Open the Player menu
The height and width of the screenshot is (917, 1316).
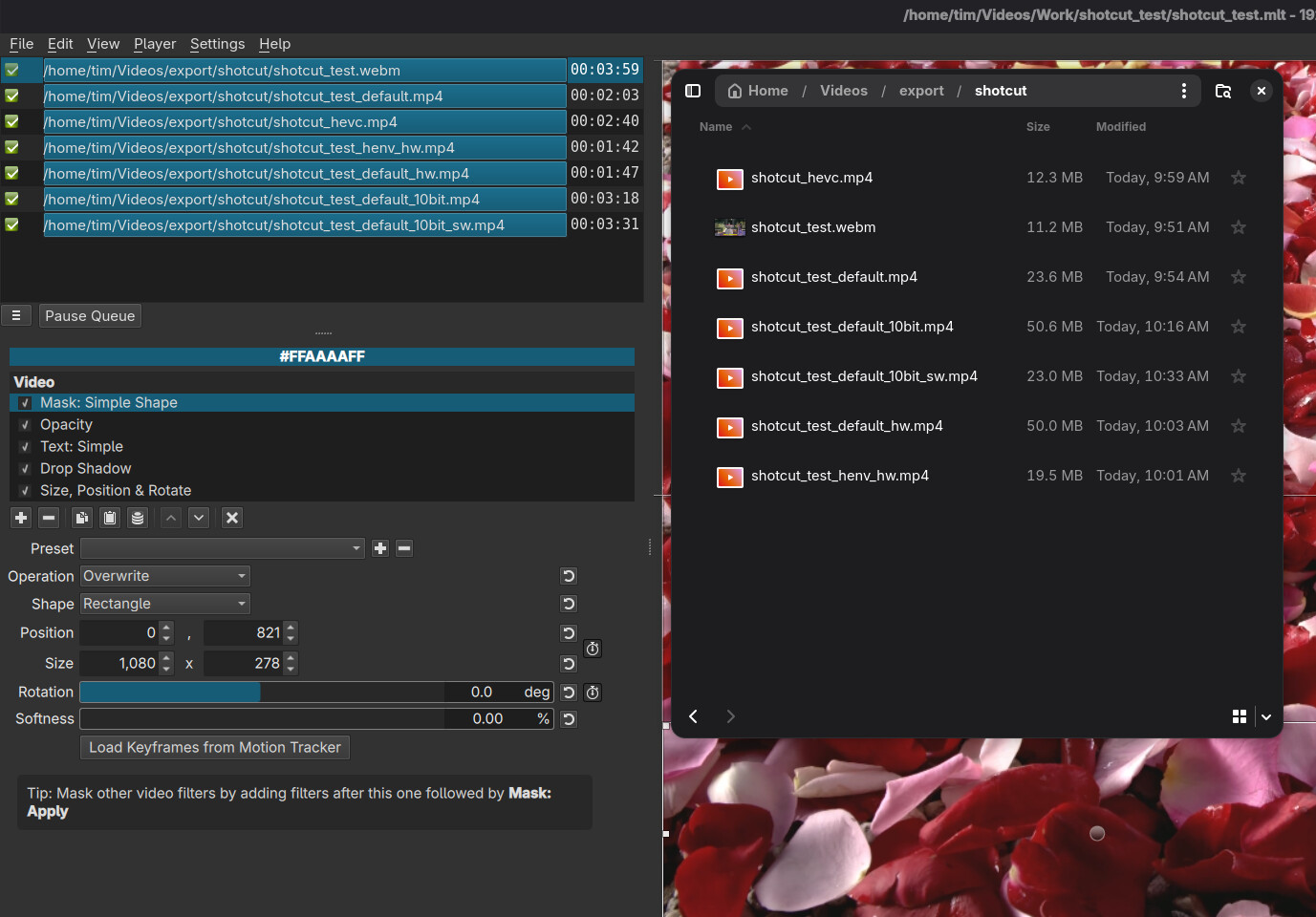(x=155, y=44)
